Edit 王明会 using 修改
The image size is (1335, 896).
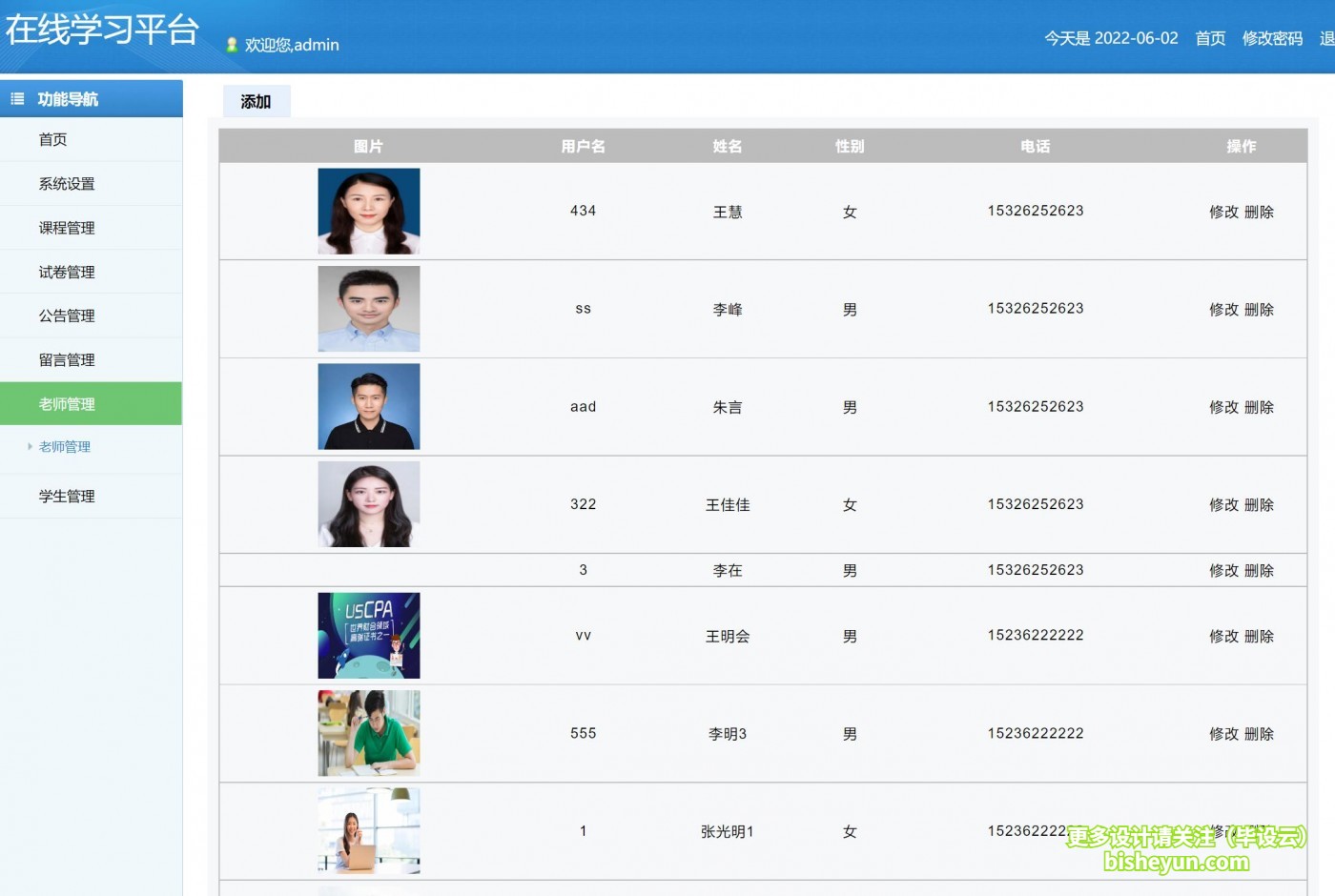tap(1223, 636)
